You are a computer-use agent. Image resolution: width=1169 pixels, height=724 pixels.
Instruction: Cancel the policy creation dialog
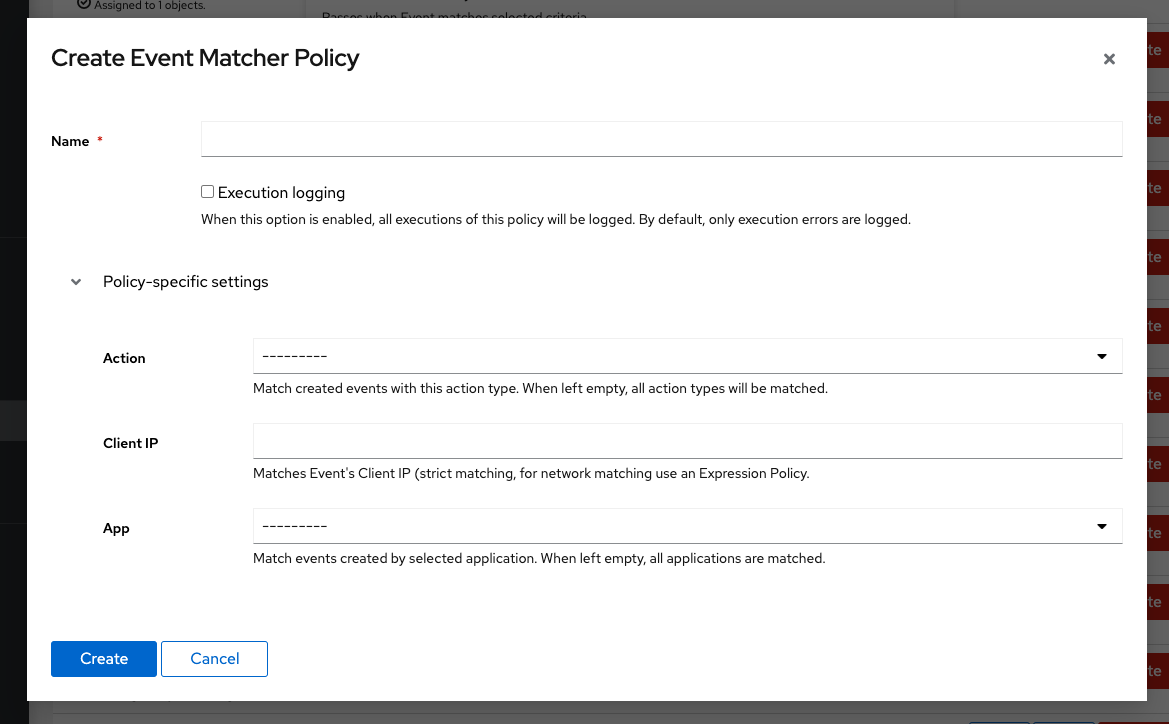(x=214, y=659)
